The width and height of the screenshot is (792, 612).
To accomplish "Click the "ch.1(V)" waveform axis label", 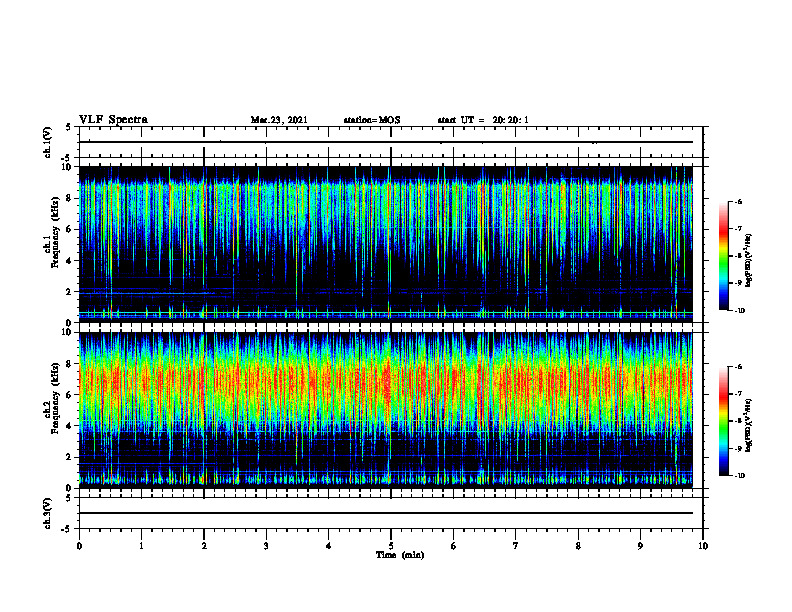I will click(47, 142).
